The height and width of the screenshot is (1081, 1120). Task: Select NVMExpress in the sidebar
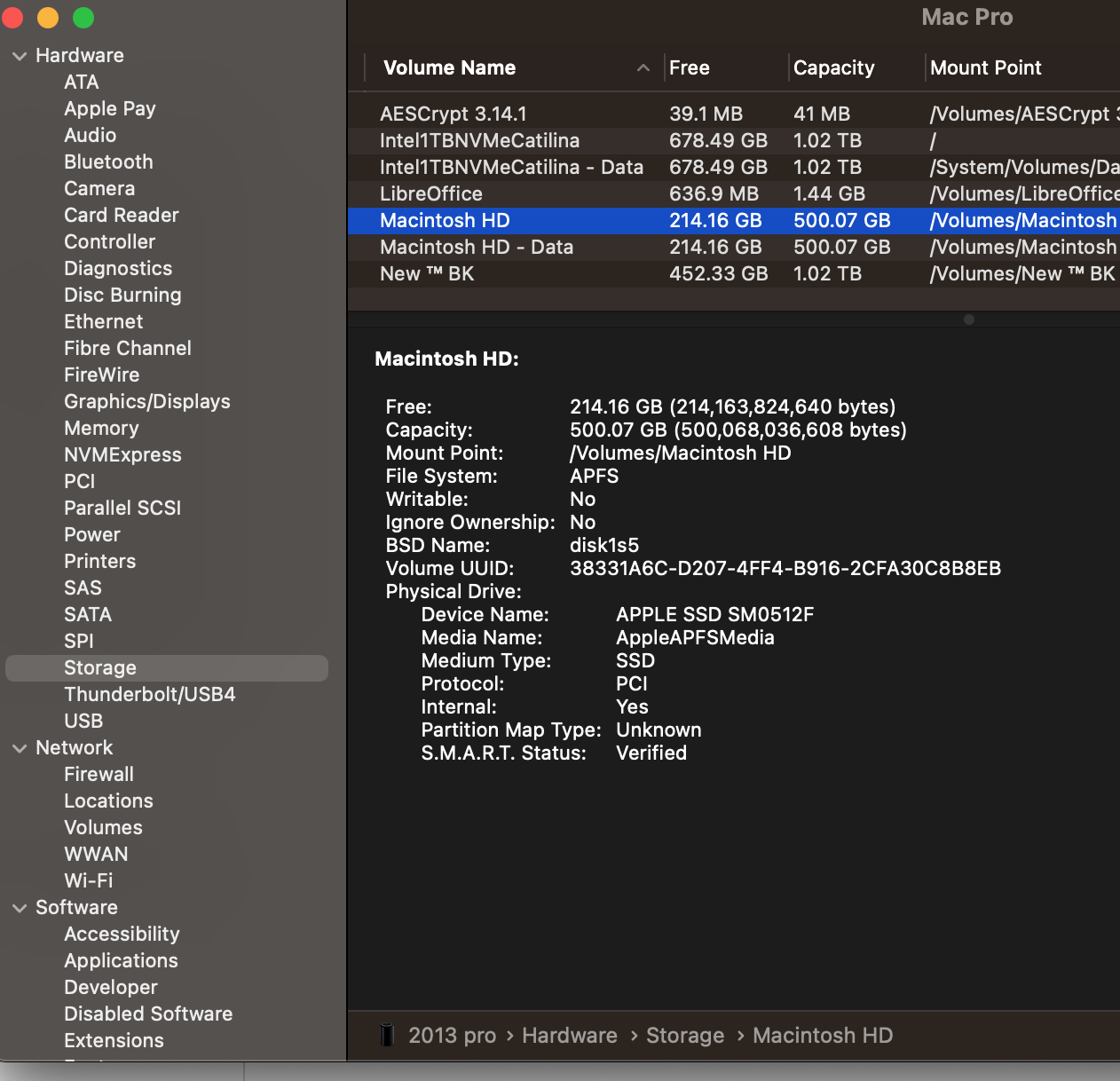click(x=122, y=455)
